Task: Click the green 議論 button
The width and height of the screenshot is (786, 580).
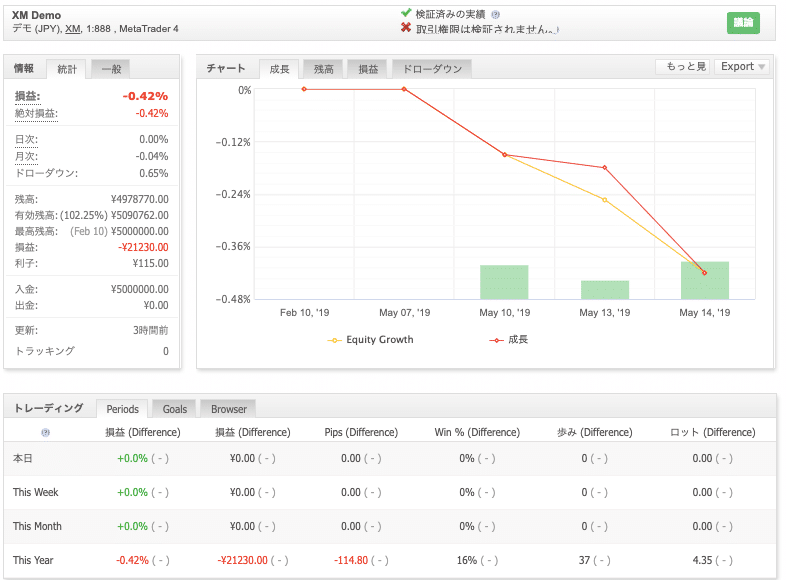Action: [x=743, y=23]
